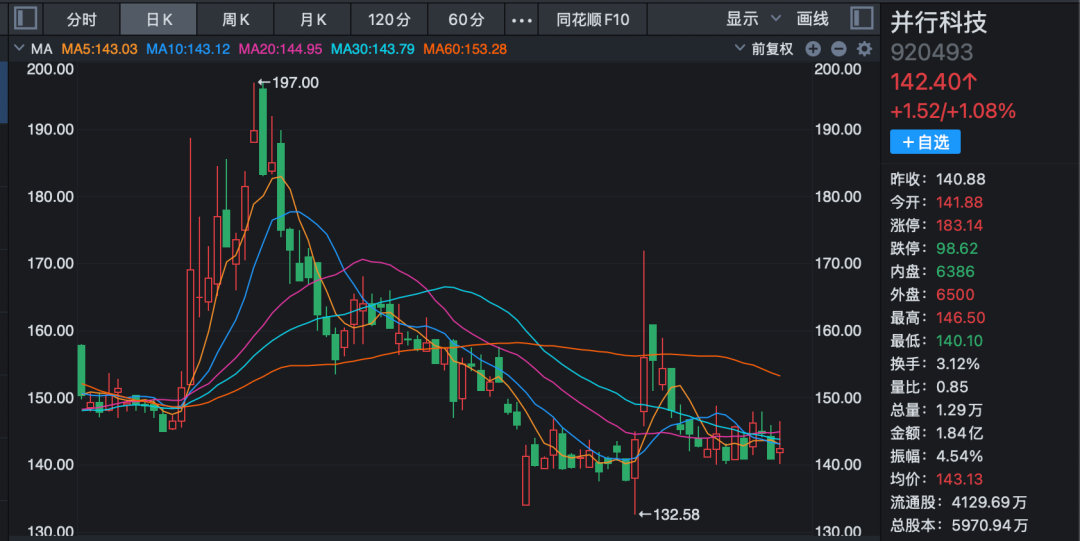This screenshot has height=541, width=1080.
Task: Select the 60分 period tab
Action: tap(466, 19)
